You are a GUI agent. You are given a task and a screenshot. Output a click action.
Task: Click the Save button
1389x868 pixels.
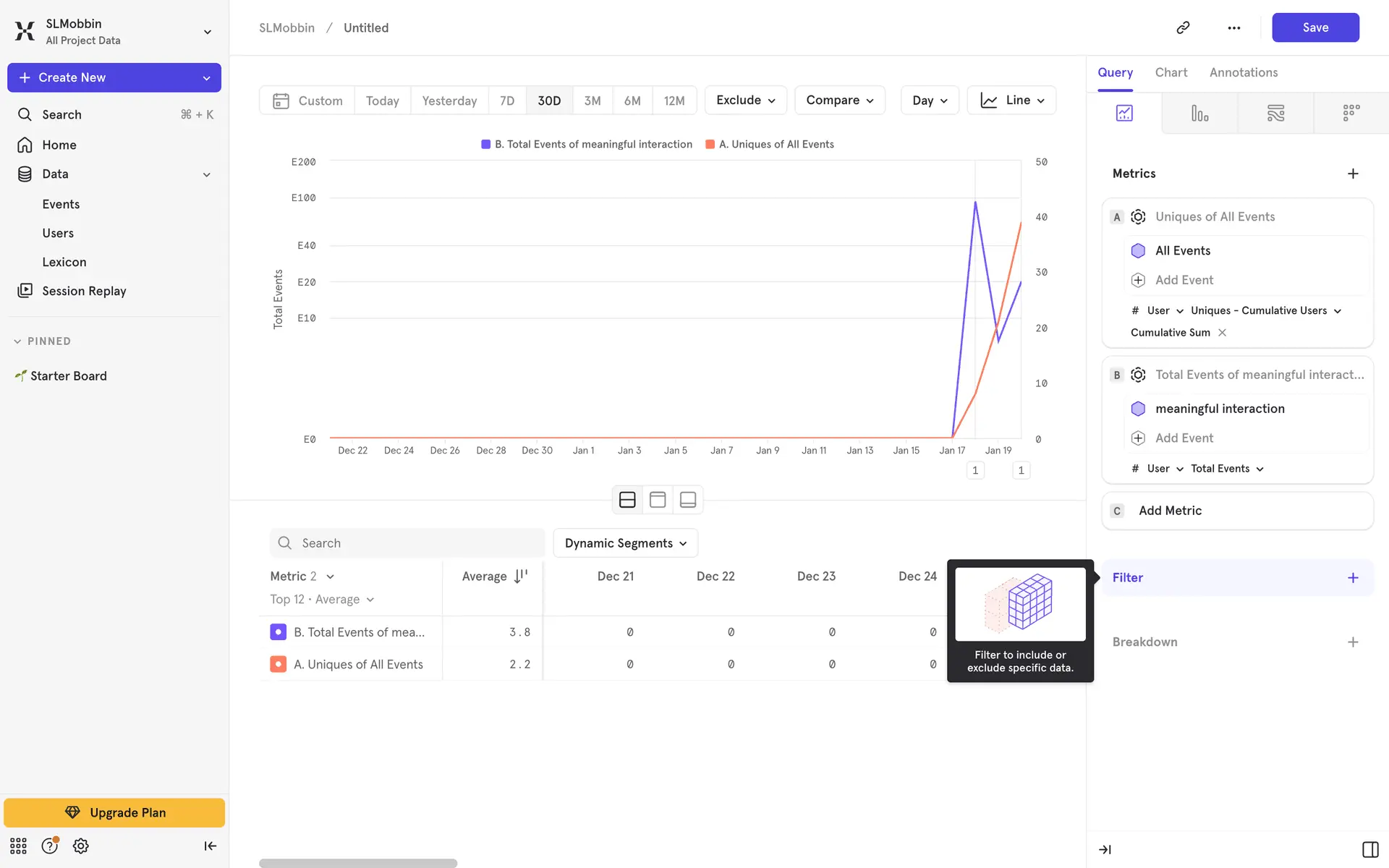pos(1314,27)
